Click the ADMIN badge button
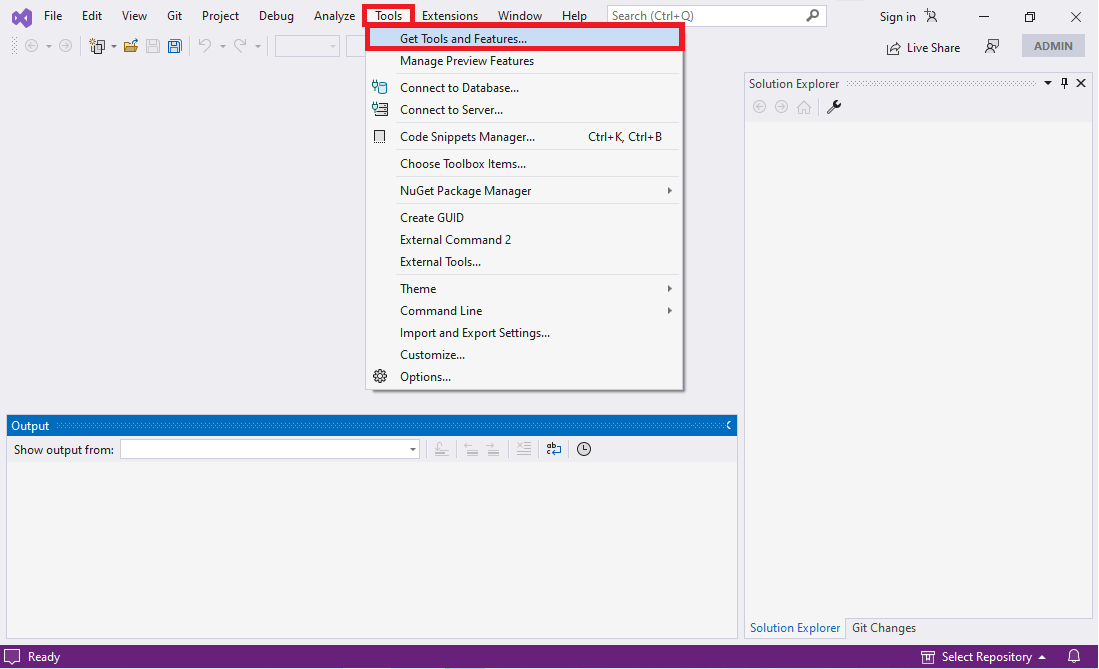Image resolution: width=1099 pixels, height=669 pixels. pos(1053,46)
